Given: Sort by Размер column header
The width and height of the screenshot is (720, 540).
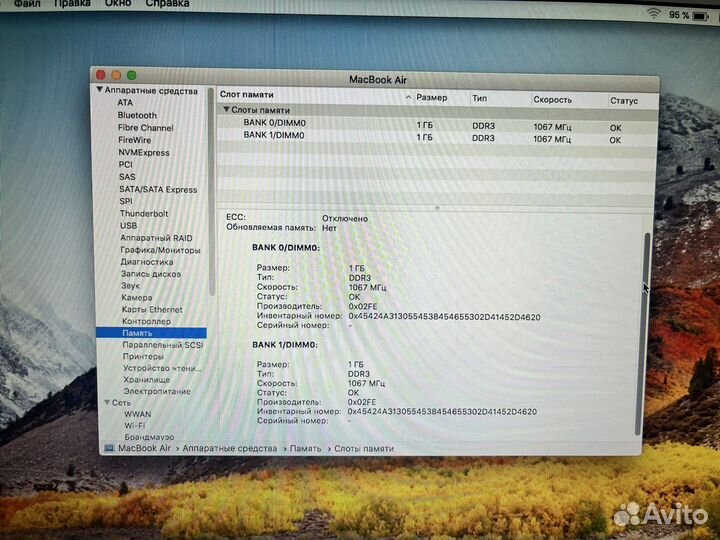Looking at the screenshot, I should pos(432,97).
